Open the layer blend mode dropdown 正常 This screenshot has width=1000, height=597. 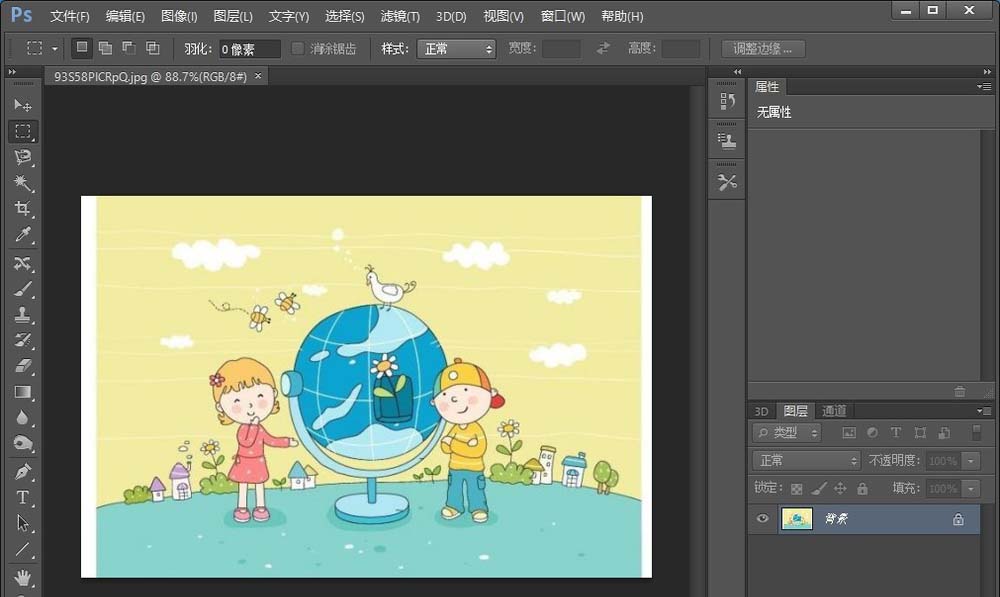point(806,461)
